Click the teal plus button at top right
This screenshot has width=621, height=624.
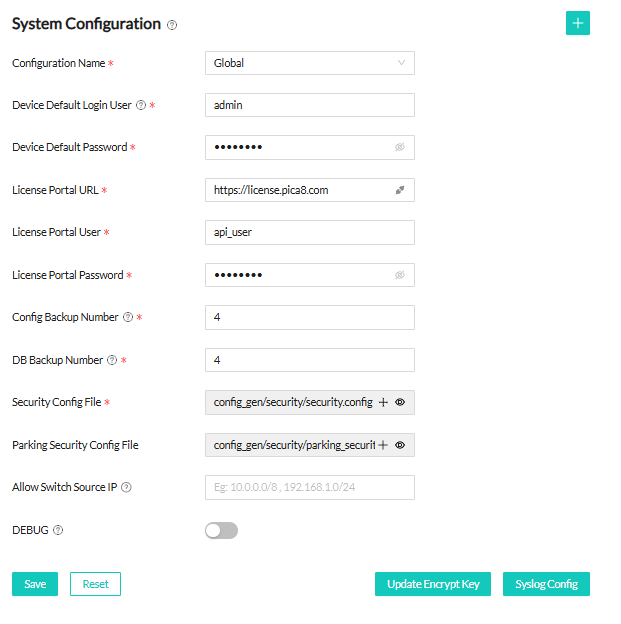(x=577, y=23)
